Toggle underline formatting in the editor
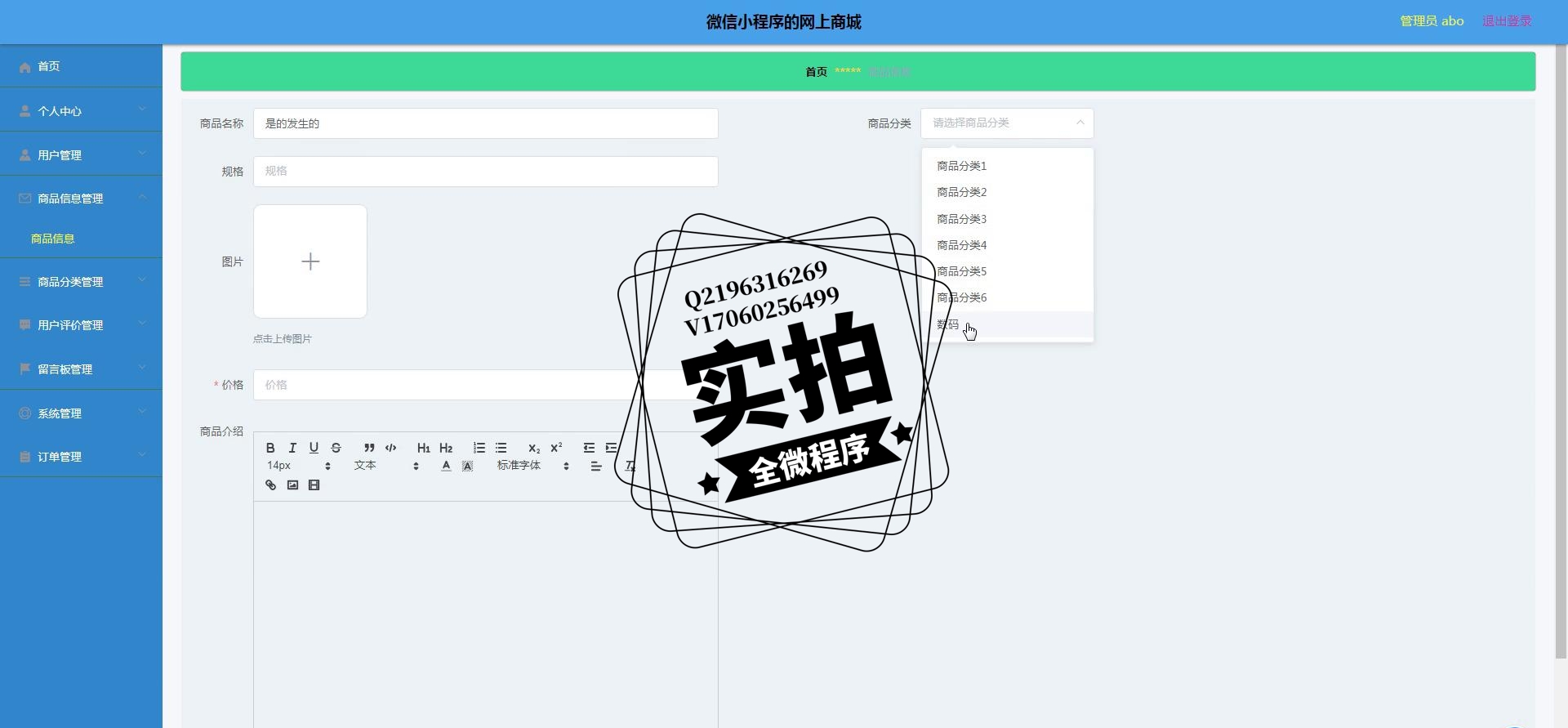 pos(314,448)
